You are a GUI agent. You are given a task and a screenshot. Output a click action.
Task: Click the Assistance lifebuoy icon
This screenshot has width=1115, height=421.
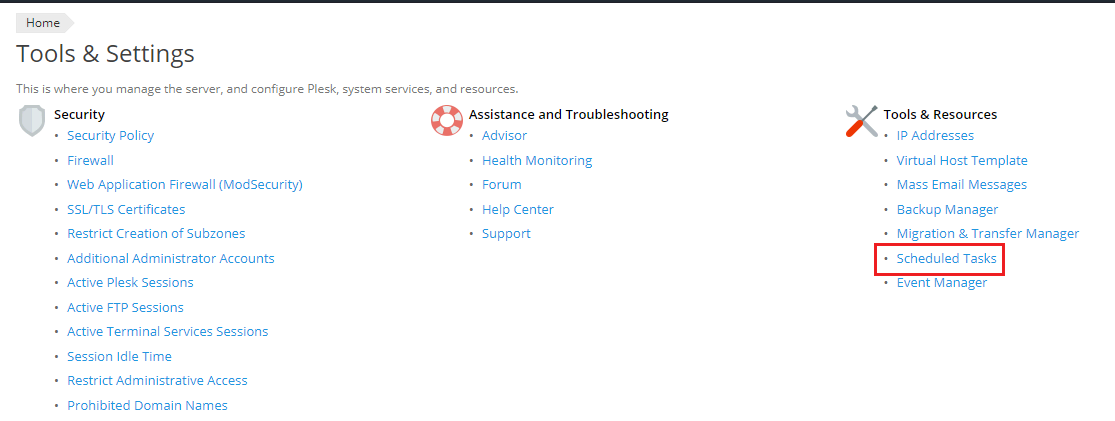pos(446,121)
